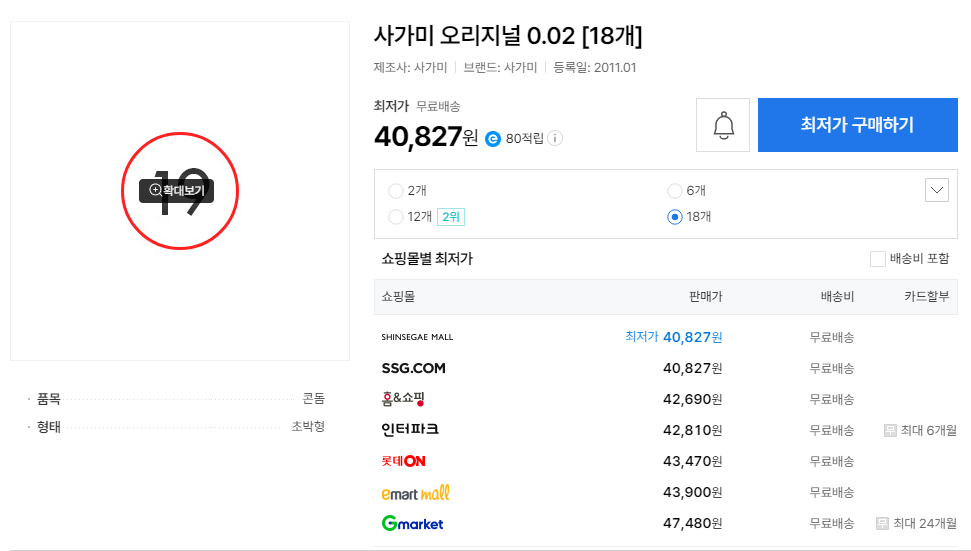The width and height of the screenshot is (971, 551).
Task: Select the 2개 quantity option
Action: 395,191
